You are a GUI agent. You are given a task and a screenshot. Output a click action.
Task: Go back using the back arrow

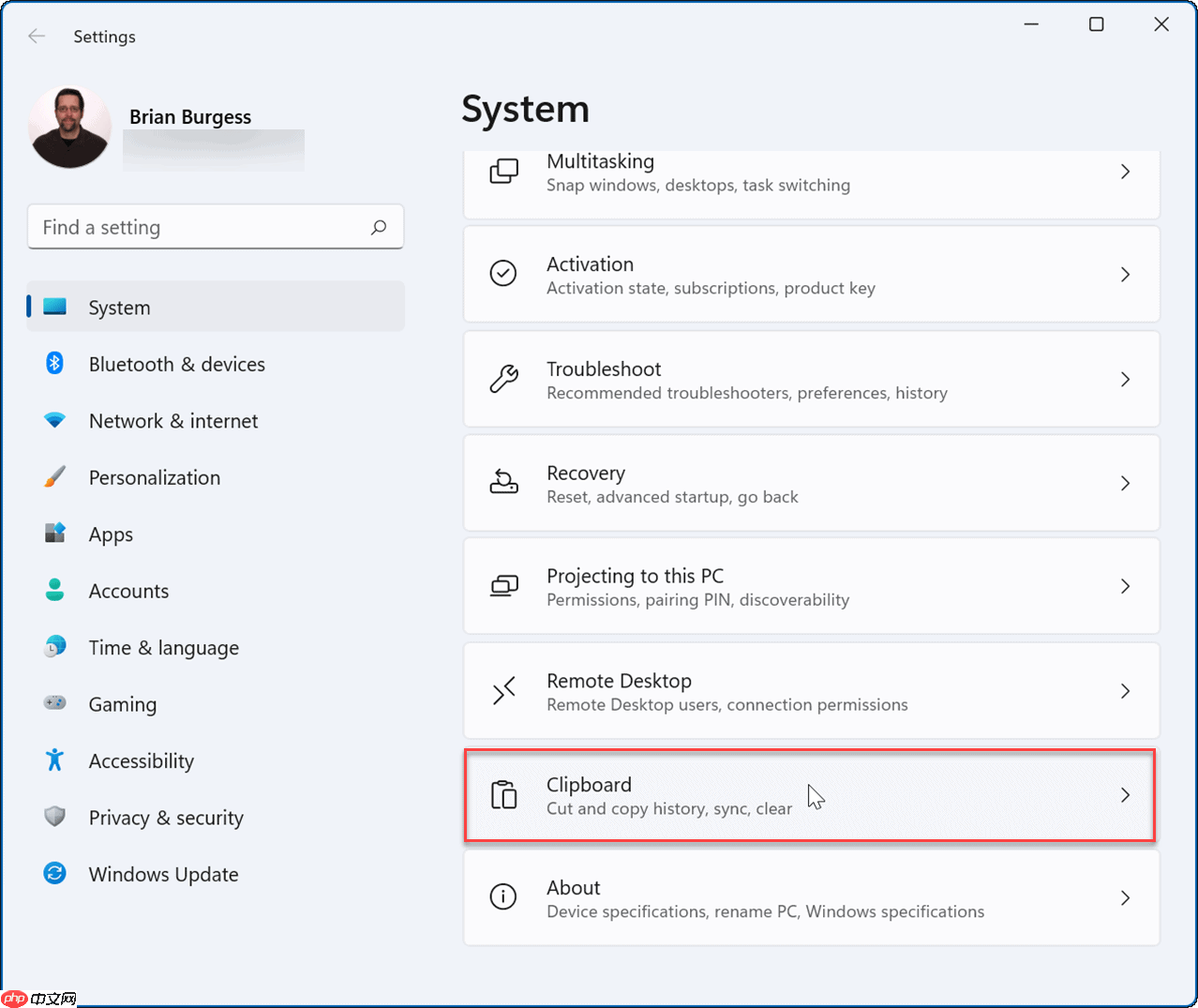37,37
